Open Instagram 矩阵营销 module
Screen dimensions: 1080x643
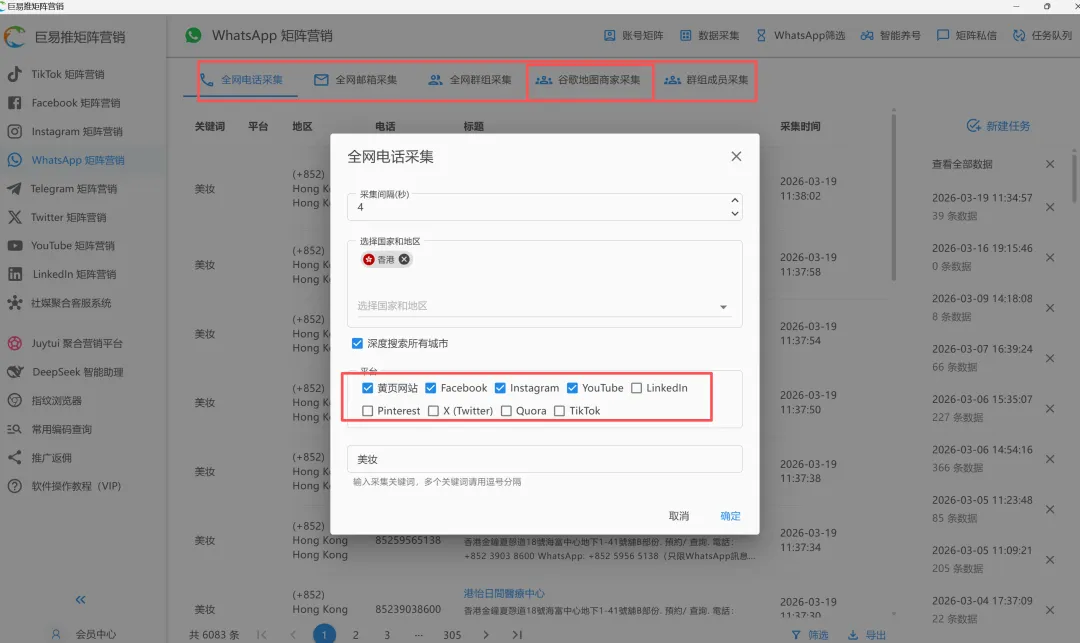[76, 131]
